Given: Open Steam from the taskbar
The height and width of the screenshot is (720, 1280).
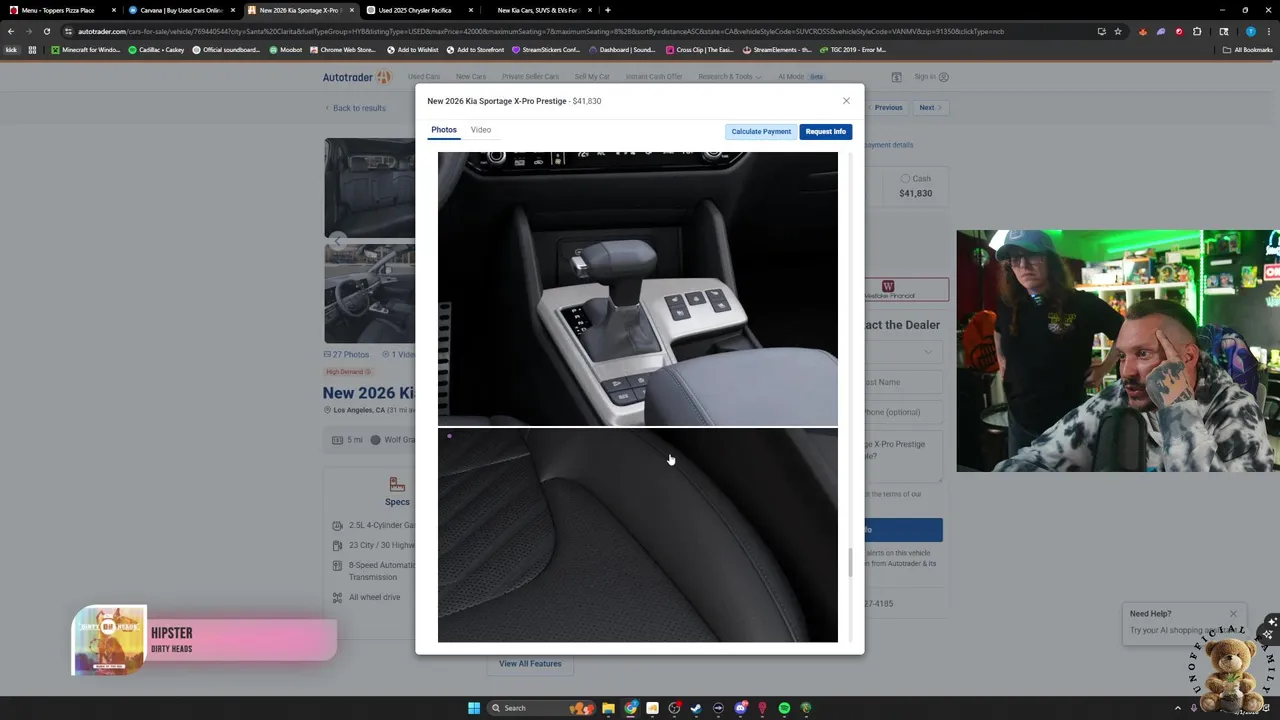Looking at the screenshot, I should pyautogui.click(x=697, y=708).
